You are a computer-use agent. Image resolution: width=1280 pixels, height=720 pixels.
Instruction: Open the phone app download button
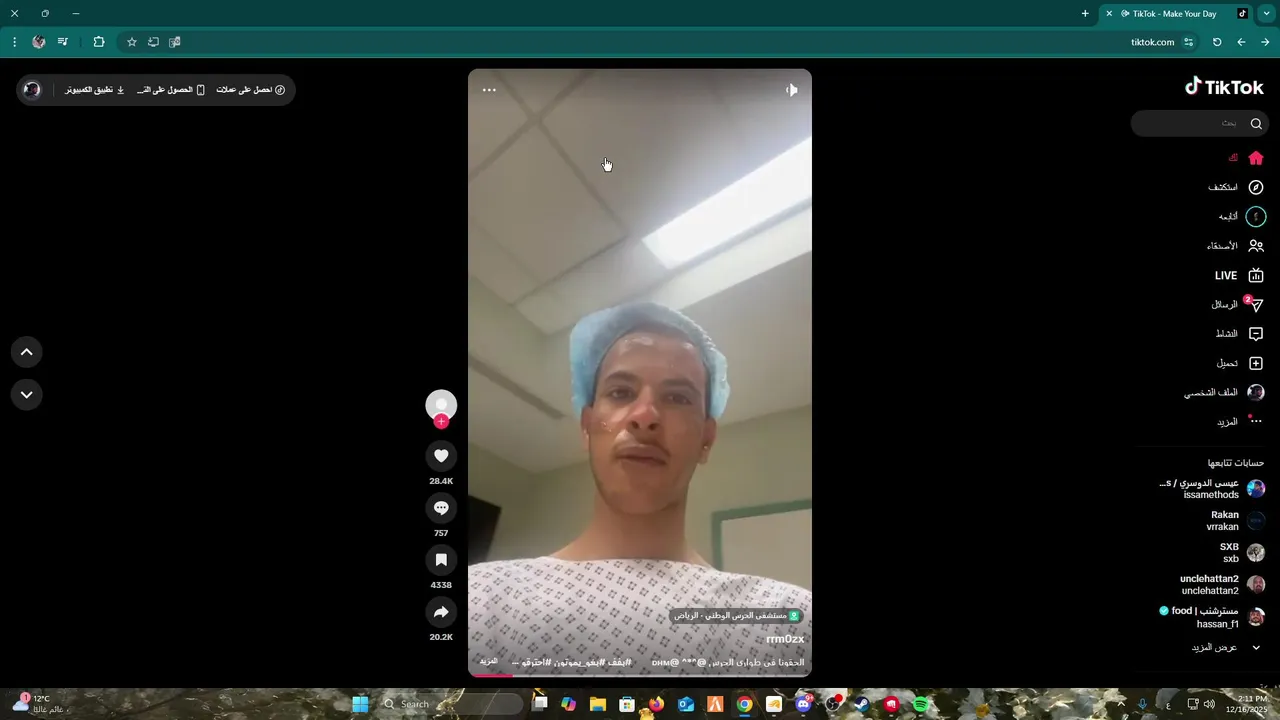171,90
